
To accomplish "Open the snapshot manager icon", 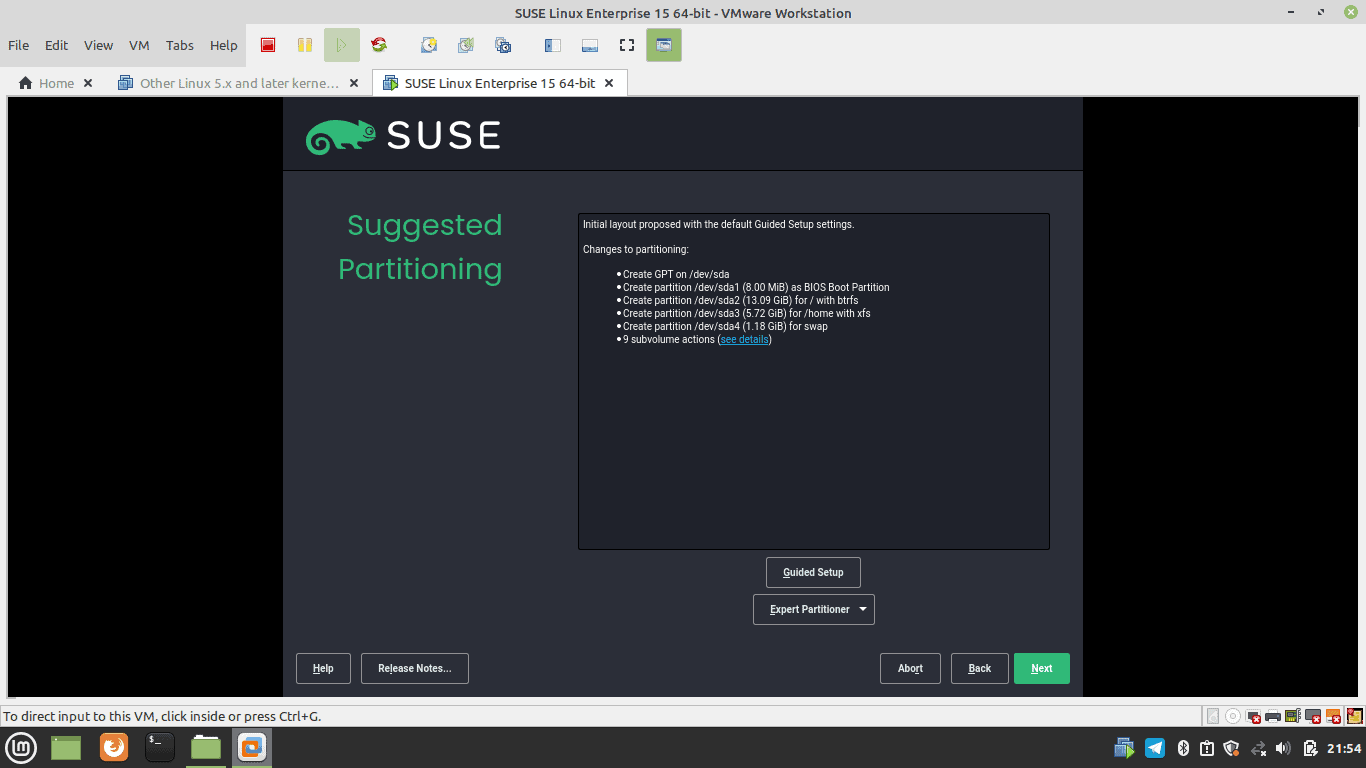I will [503, 45].
